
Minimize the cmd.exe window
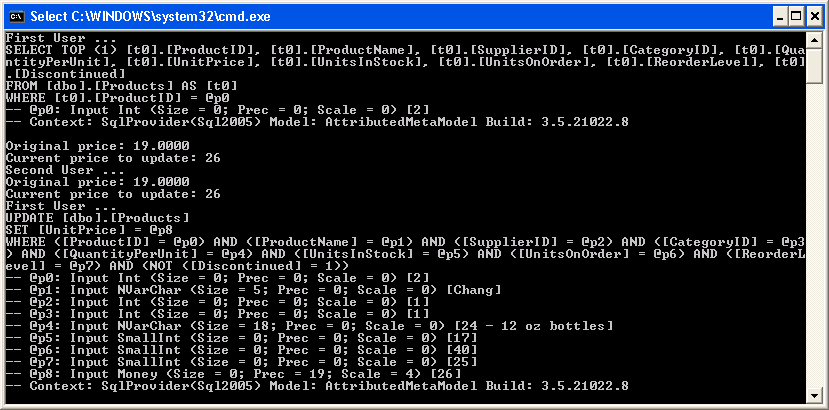point(780,17)
